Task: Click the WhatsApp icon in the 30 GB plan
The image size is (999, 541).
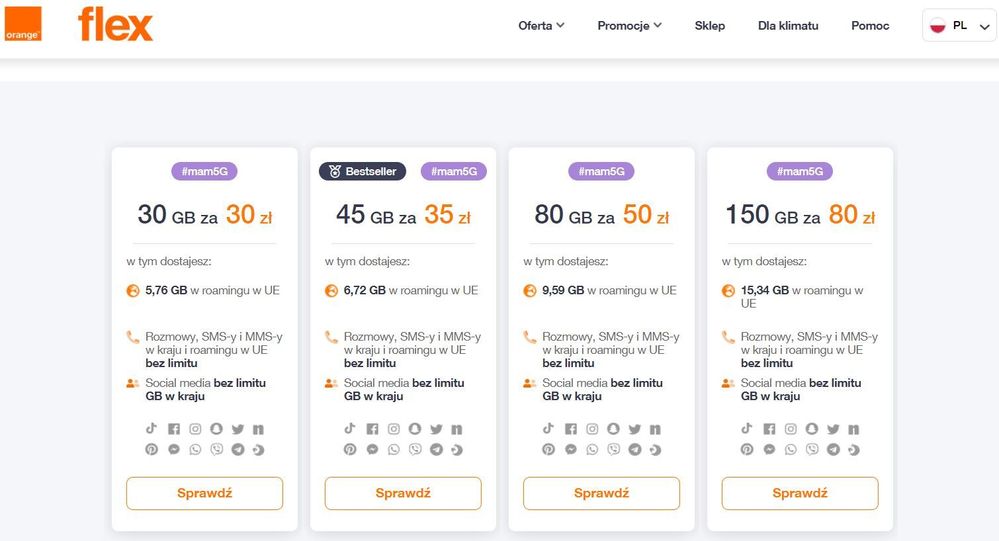Action: pos(196,449)
